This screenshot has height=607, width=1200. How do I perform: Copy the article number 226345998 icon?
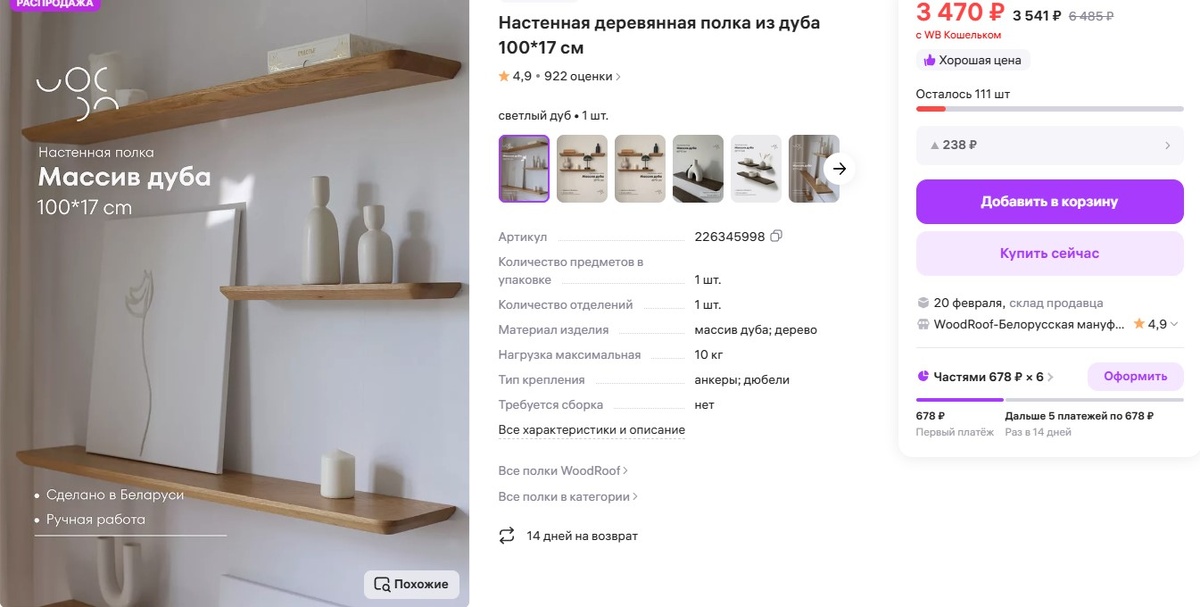pos(776,237)
